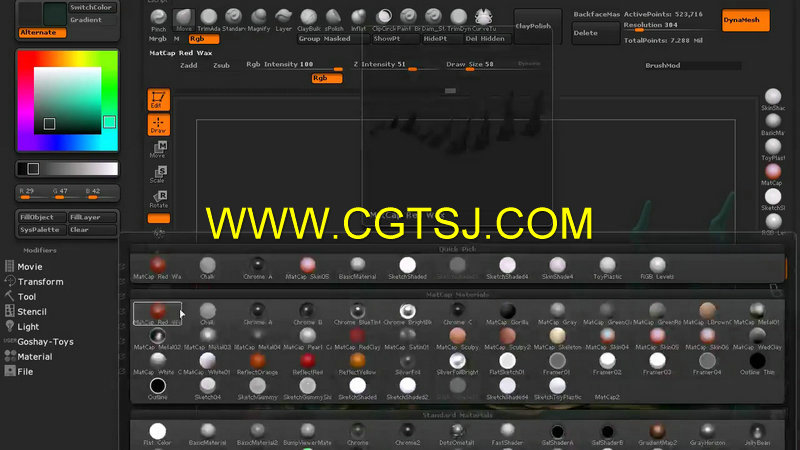Choose MatCap Pearl Cavity material
Viewport: 800px width, 450px height.
click(308, 338)
